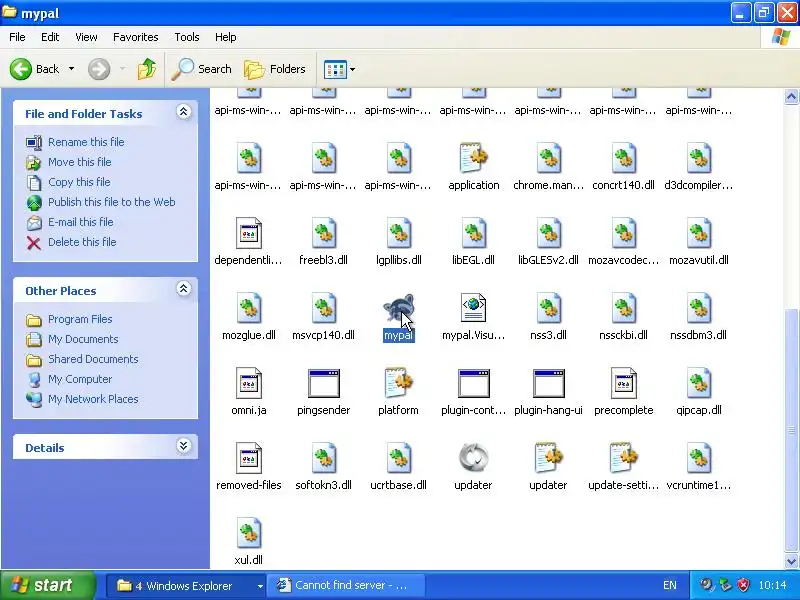Collapse the Other Places panel

pos(183,289)
